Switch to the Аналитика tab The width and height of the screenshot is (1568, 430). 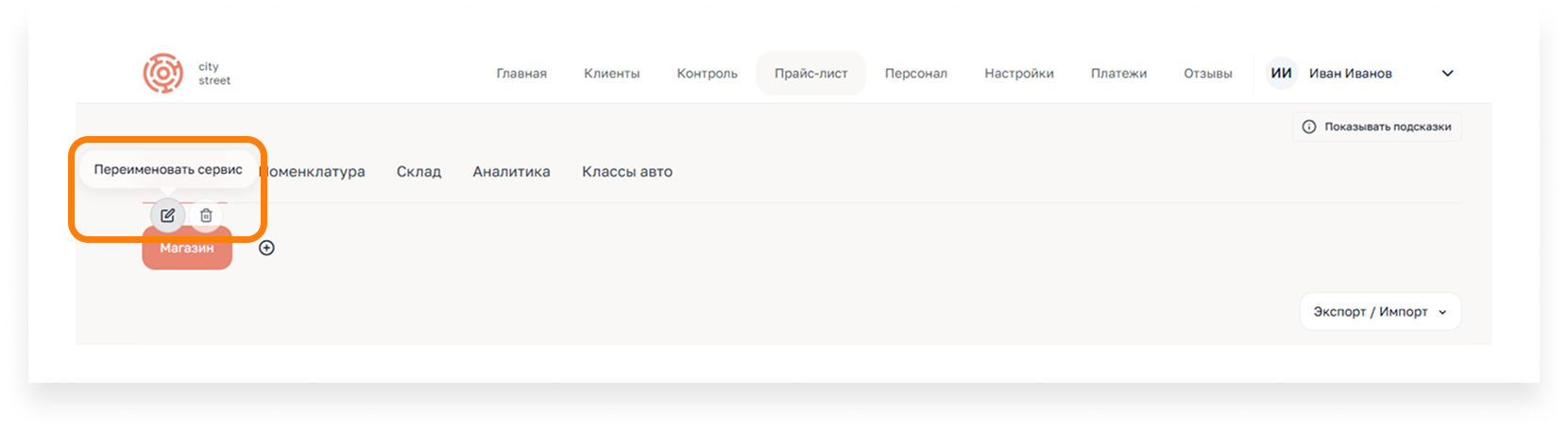[512, 172]
